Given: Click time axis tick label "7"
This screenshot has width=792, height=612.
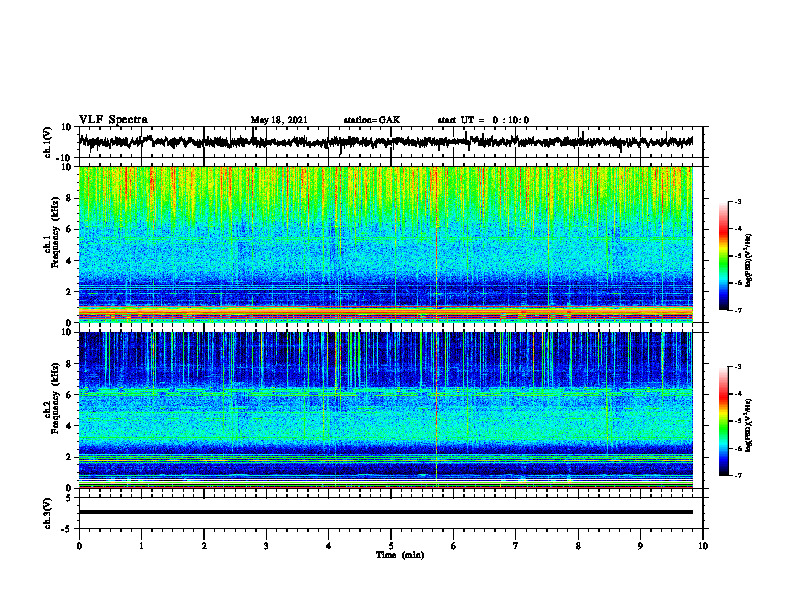Looking at the screenshot, I should tap(516, 546).
